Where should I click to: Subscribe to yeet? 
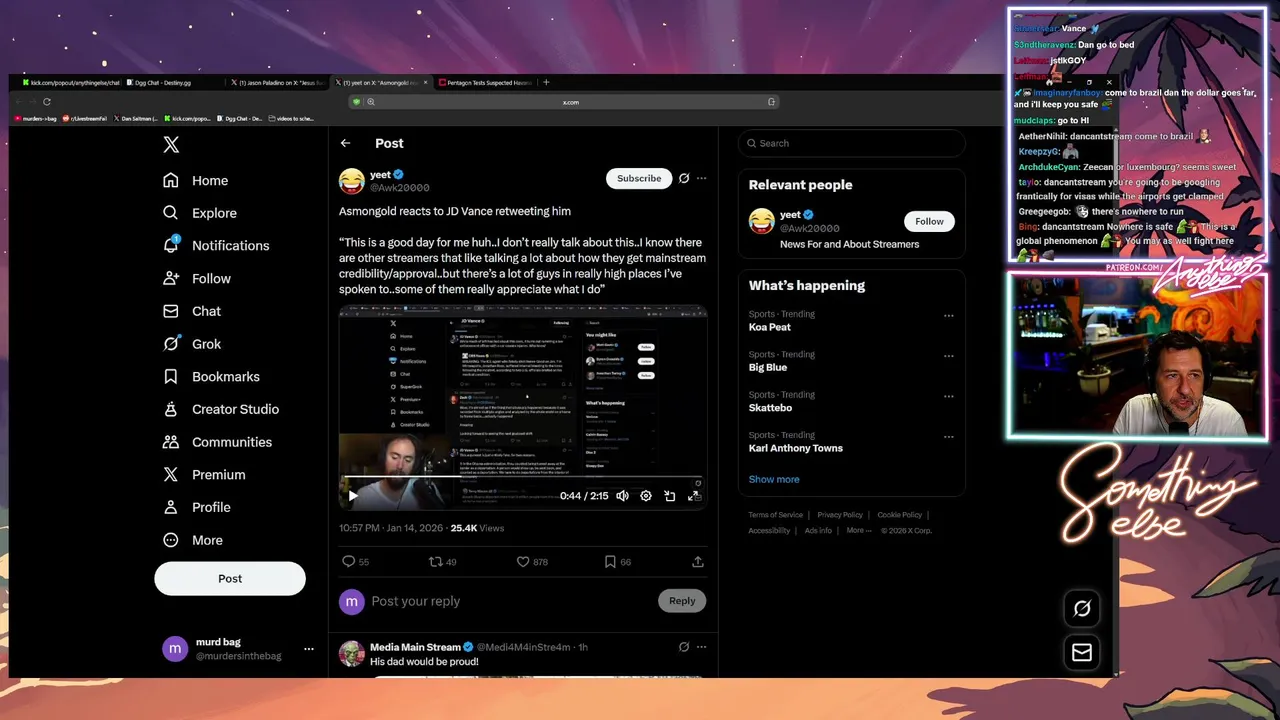click(x=639, y=178)
